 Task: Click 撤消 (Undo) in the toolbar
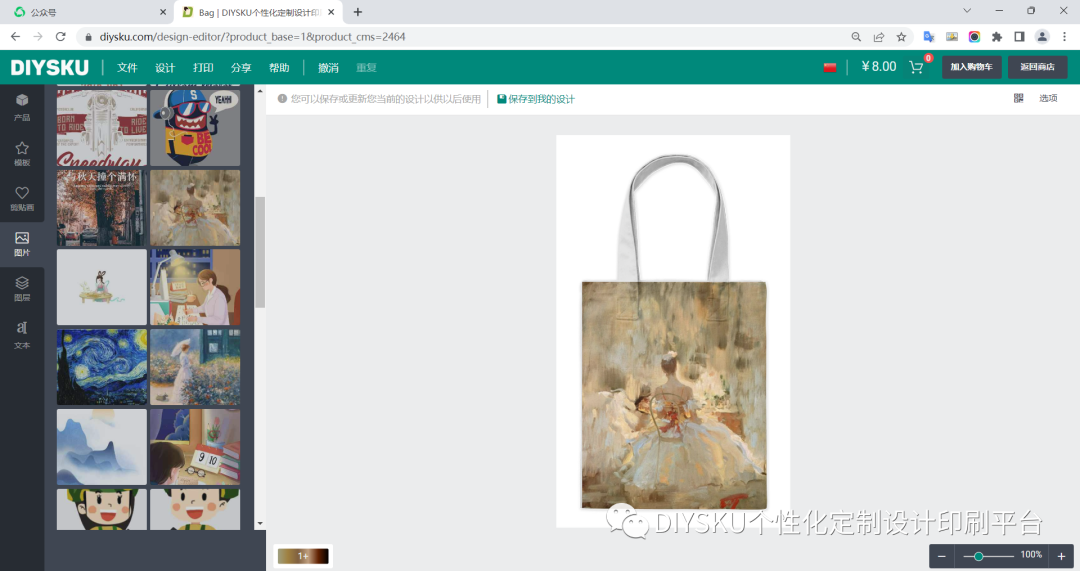coord(328,68)
